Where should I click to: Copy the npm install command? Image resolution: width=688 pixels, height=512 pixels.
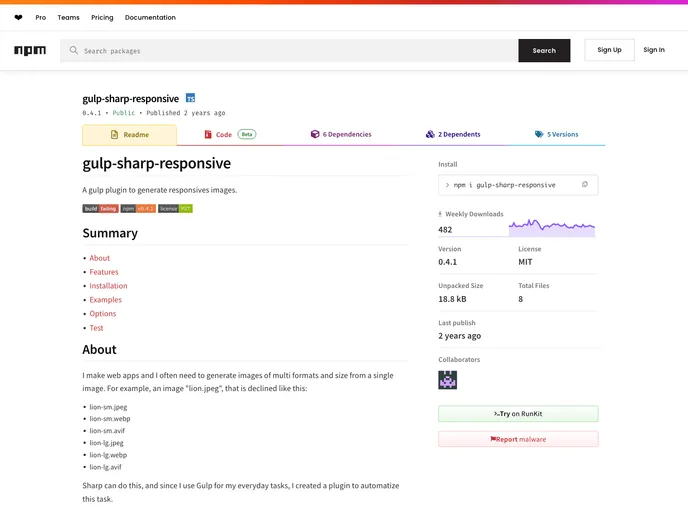point(585,184)
